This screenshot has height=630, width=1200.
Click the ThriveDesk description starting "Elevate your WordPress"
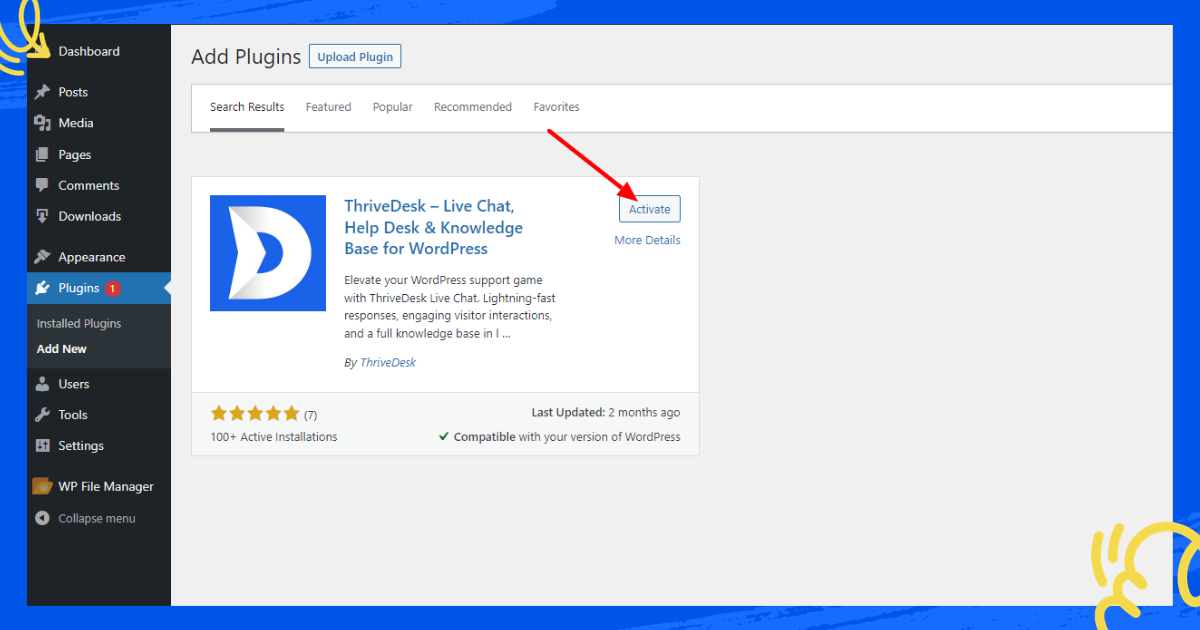click(449, 307)
